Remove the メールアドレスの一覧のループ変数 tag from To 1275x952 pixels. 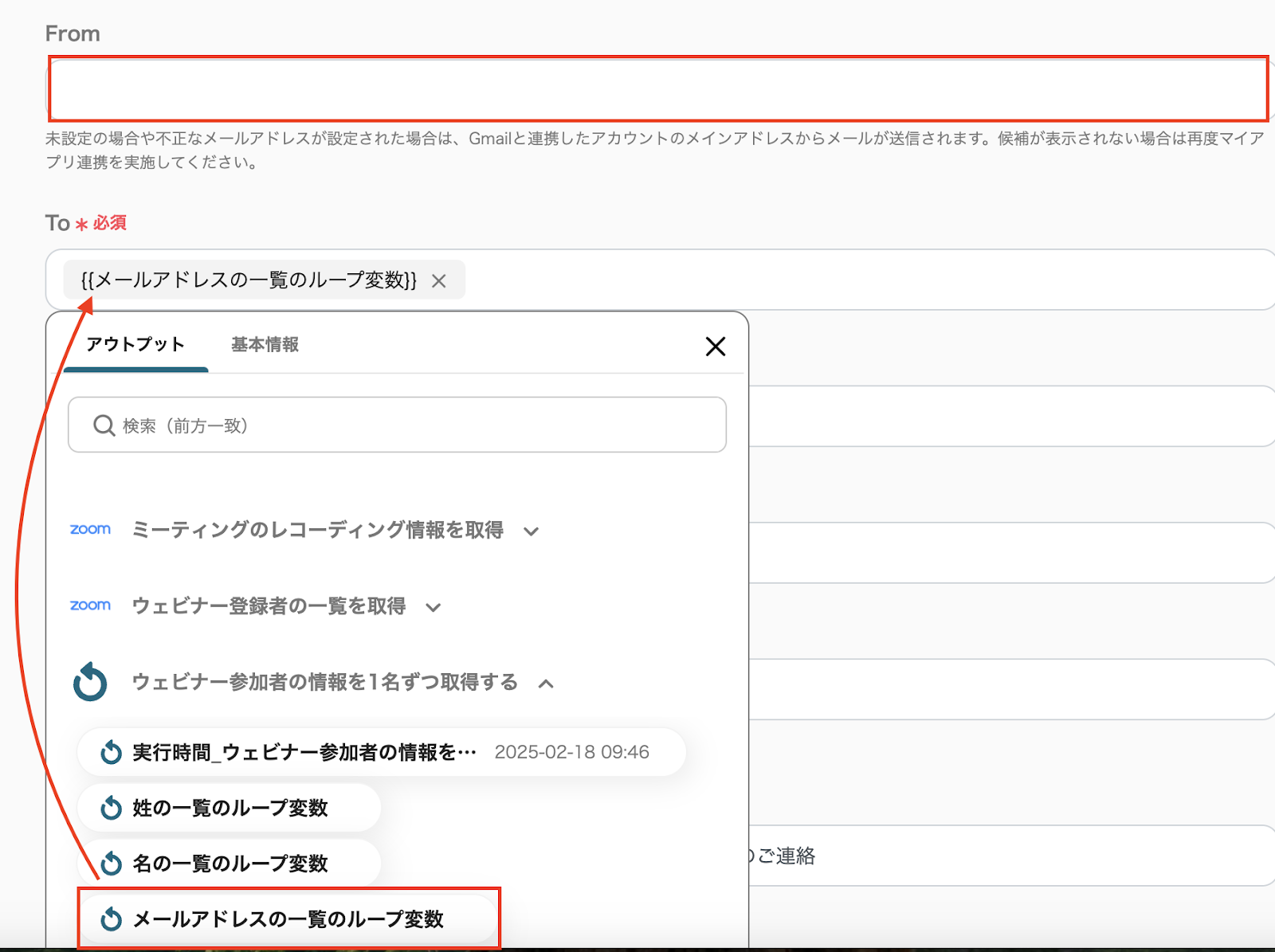click(x=438, y=281)
